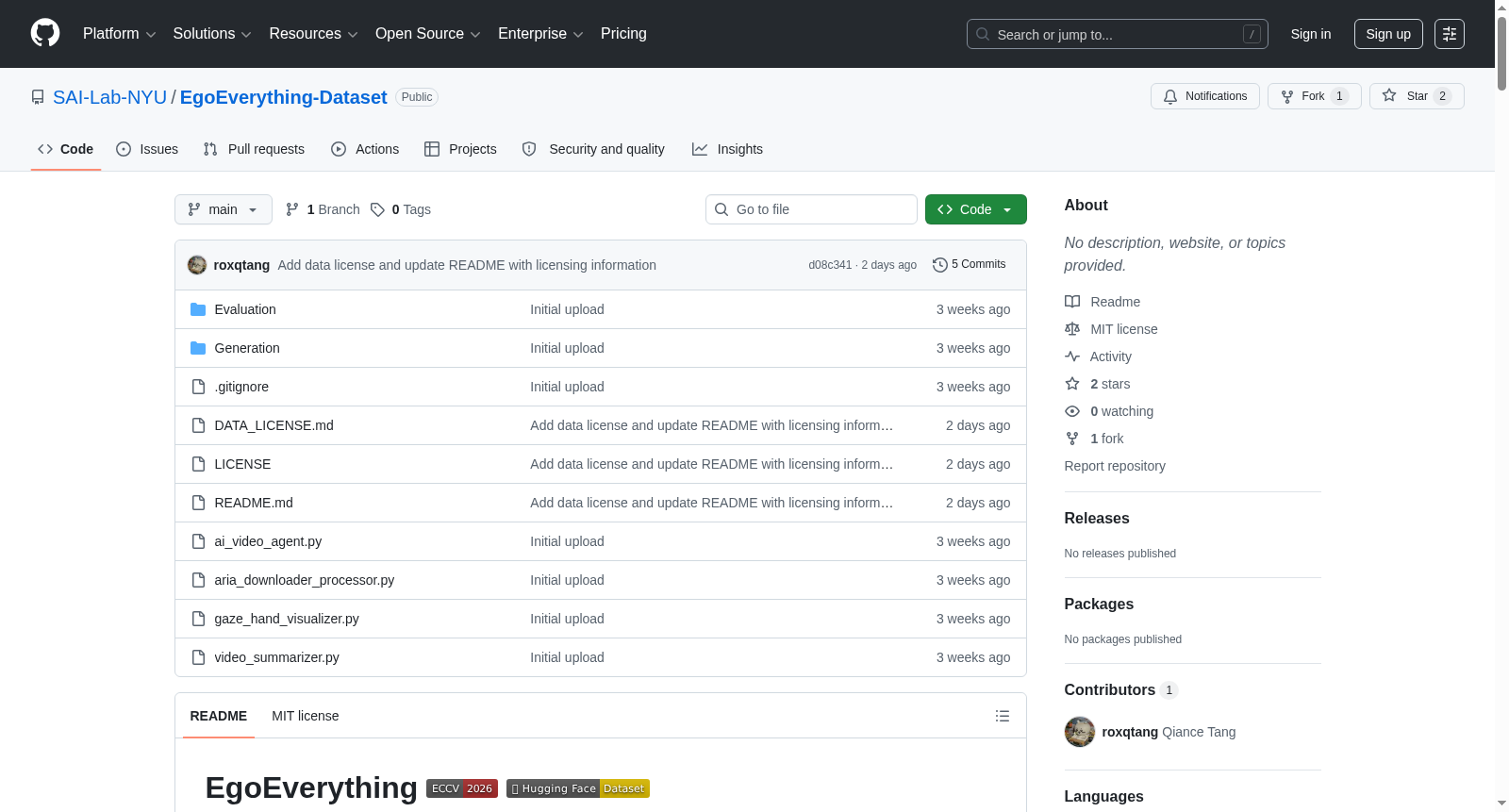The image size is (1509, 812).
Task: Click the file icon next to DATA_LICENSE.md
Action: pos(198,425)
